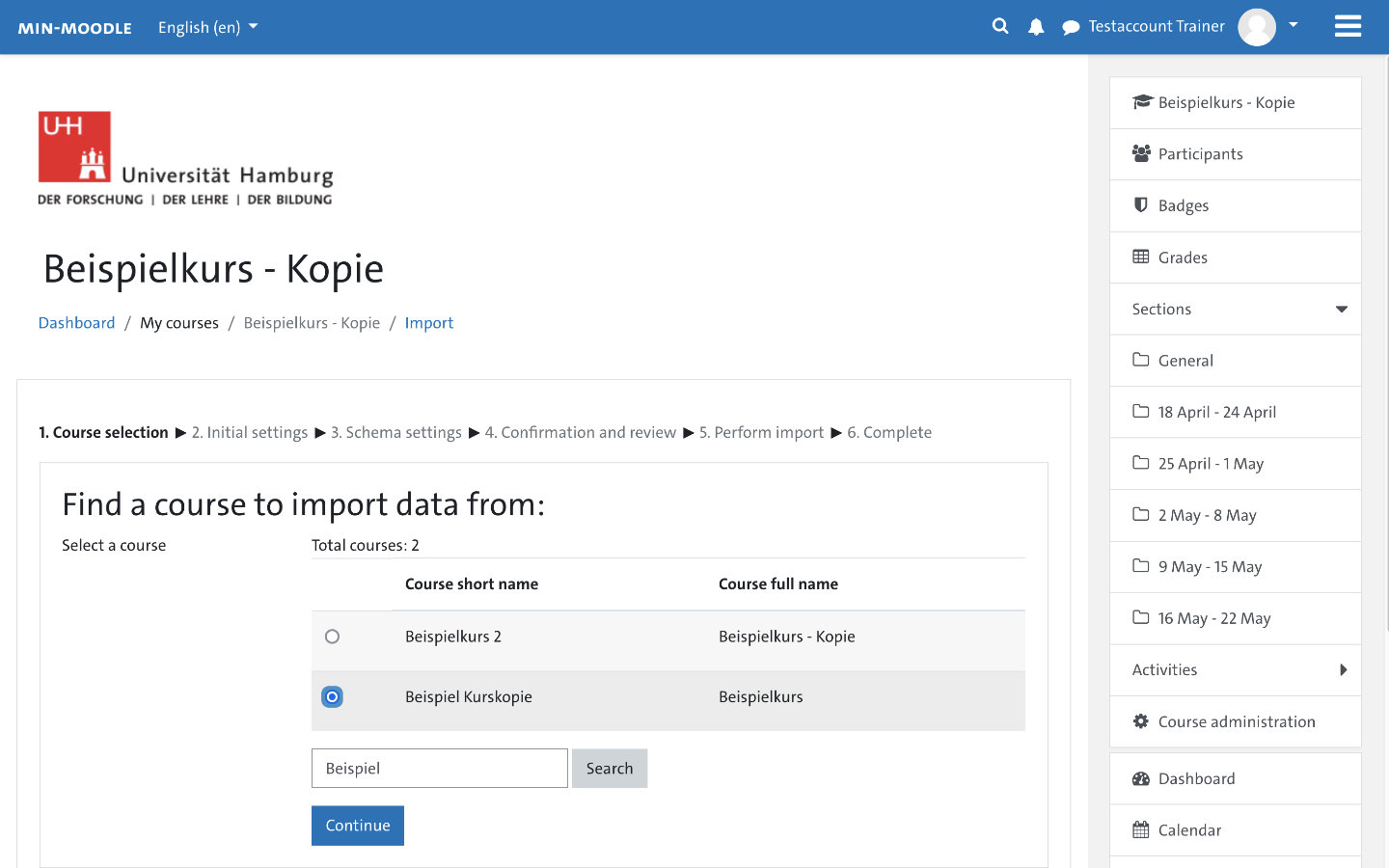Image resolution: width=1389 pixels, height=868 pixels.
Task: Go to 25 April - 1 May section
Action: click(1236, 464)
